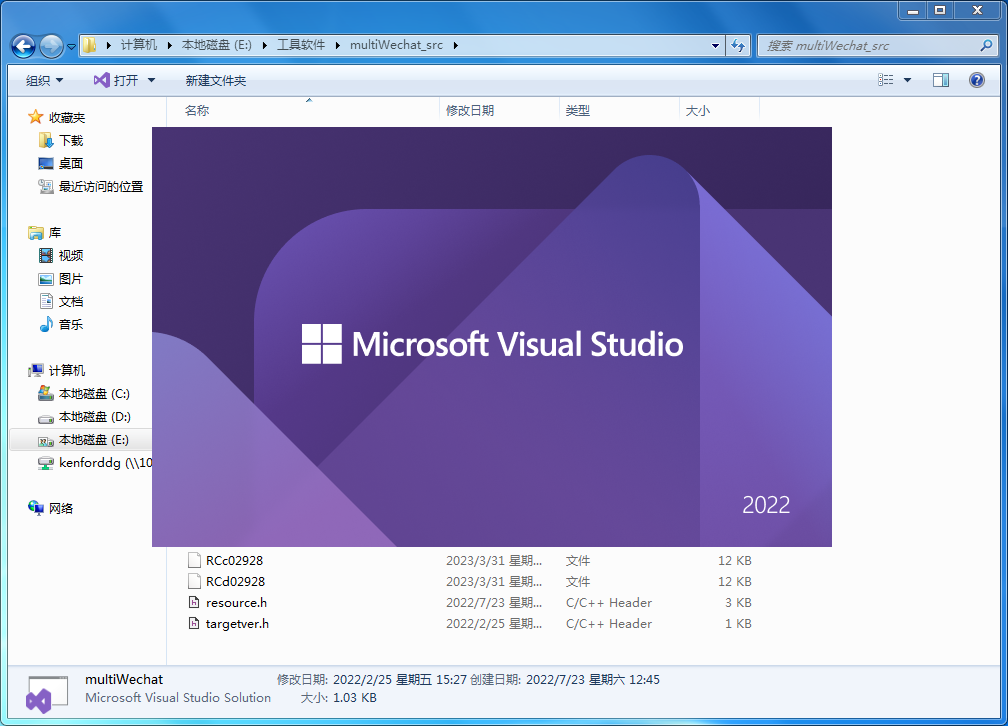Select 本地磁盘 (E:) in the address breadcrumb

(217, 45)
